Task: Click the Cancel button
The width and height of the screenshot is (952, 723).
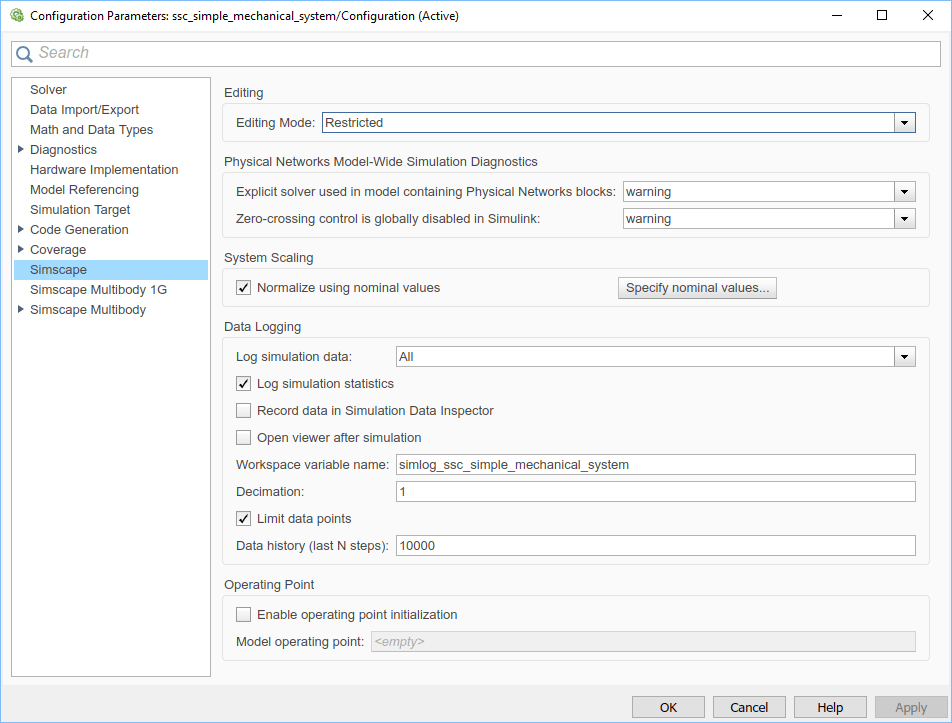Action: (749, 707)
